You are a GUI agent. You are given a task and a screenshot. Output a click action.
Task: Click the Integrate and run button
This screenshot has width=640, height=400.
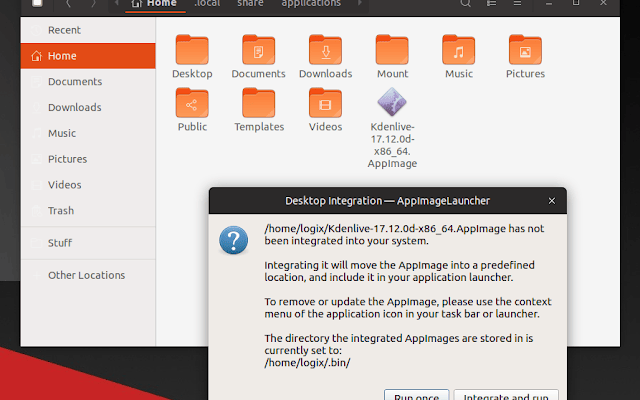coord(506,395)
